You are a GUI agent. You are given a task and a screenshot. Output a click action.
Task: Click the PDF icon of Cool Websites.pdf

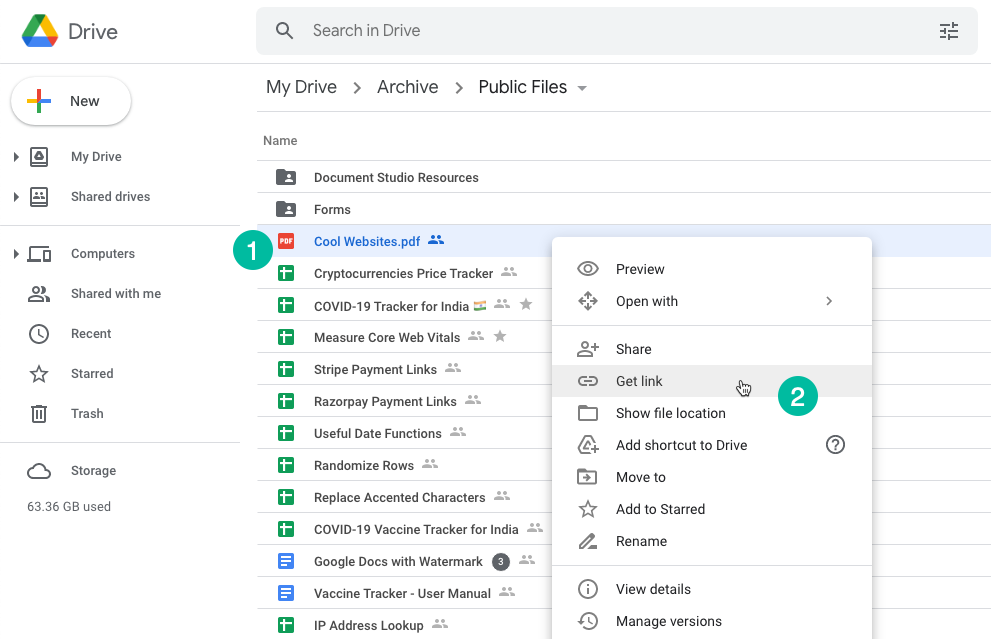[x=287, y=241]
